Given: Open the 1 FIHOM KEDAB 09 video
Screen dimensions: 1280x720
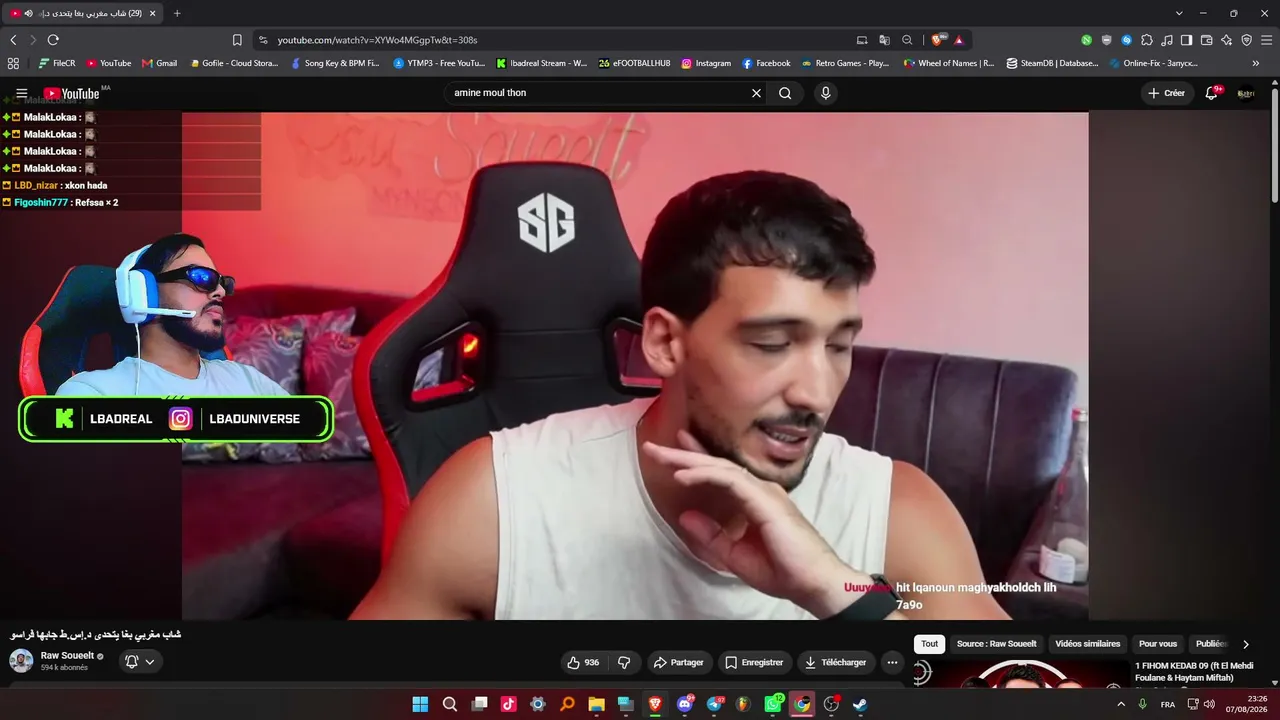Looking at the screenshot, I should pos(1194,672).
